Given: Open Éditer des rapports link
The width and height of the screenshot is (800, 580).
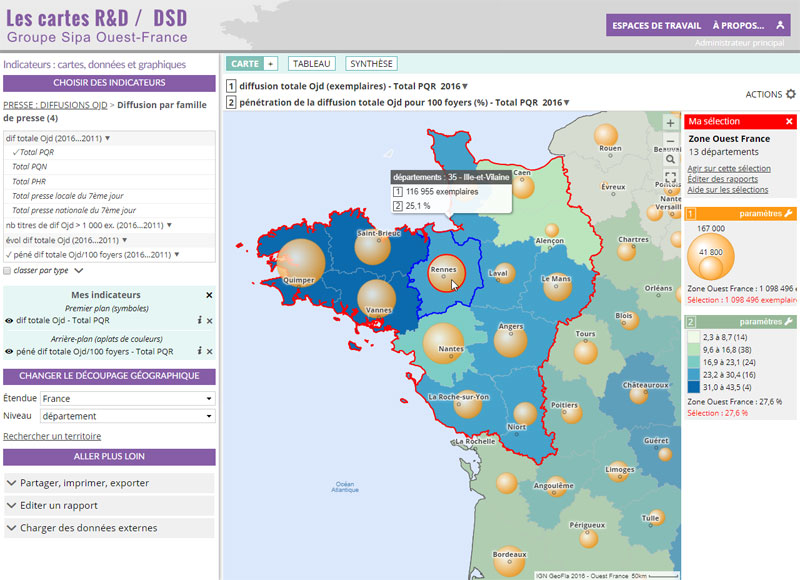Looking at the screenshot, I should (x=722, y=179).
